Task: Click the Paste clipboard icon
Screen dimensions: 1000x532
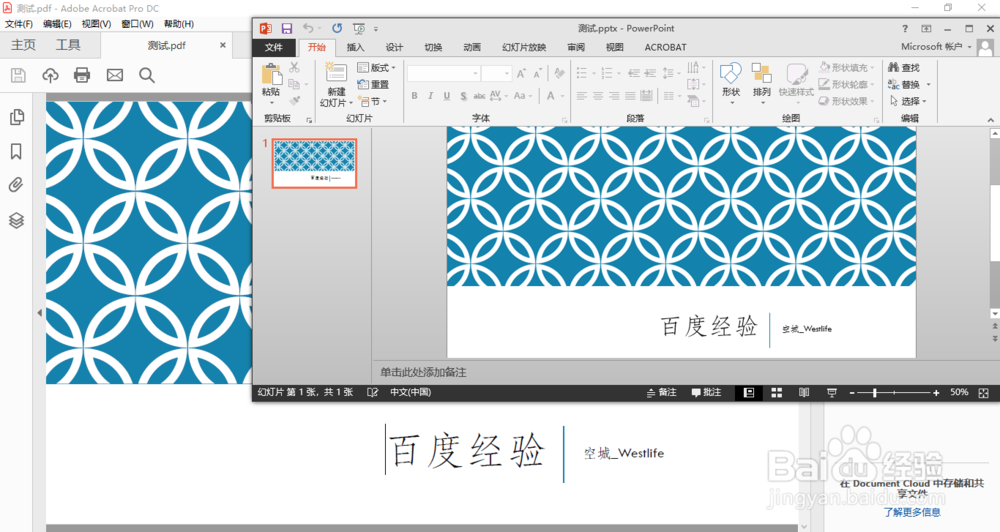Action: click(272, 75)
